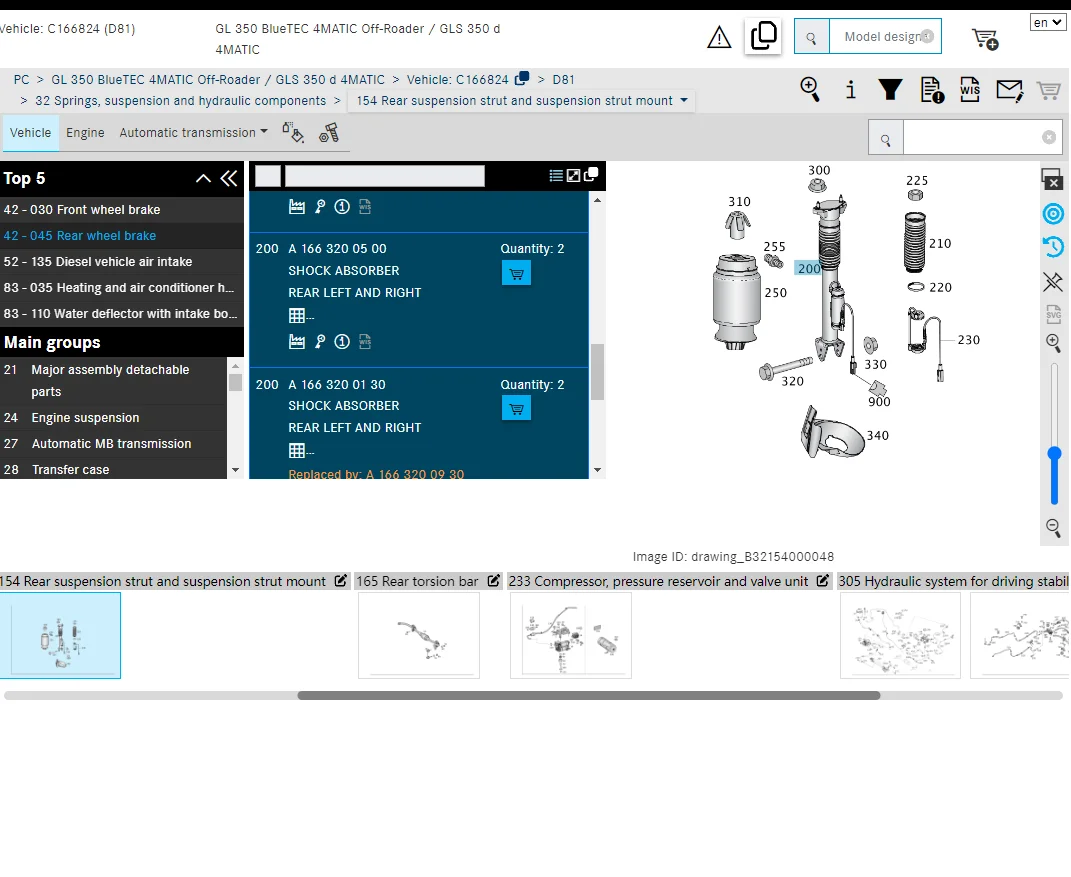
Task: Edit icon beside 165 Rear torsion bar caption
Action: coord(494,581)
